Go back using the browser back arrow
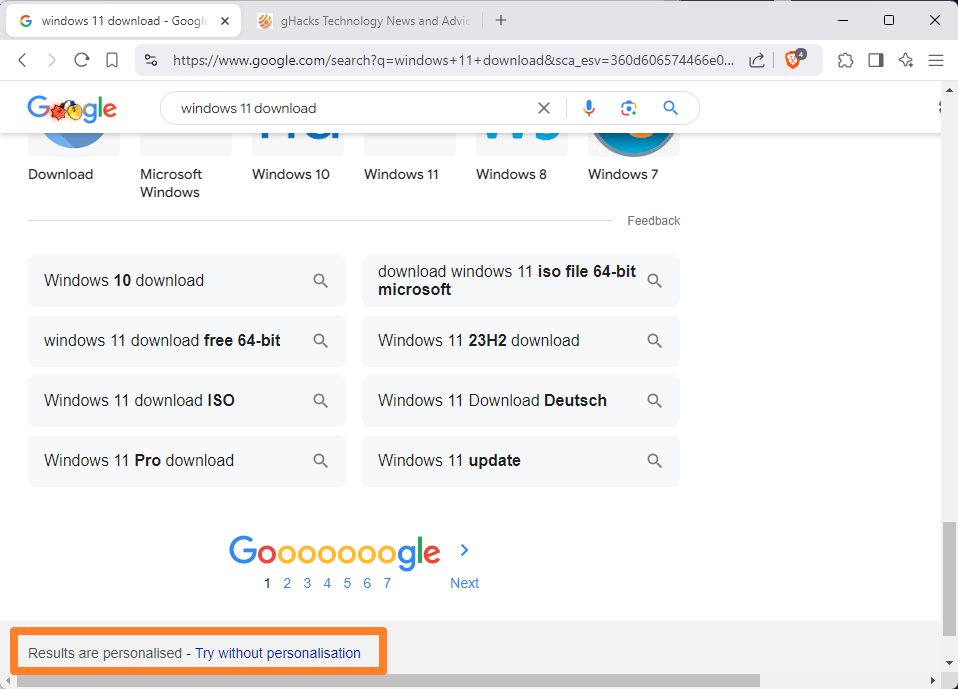The height and width of the screenshot is (689, 958). tap(23, 60)
